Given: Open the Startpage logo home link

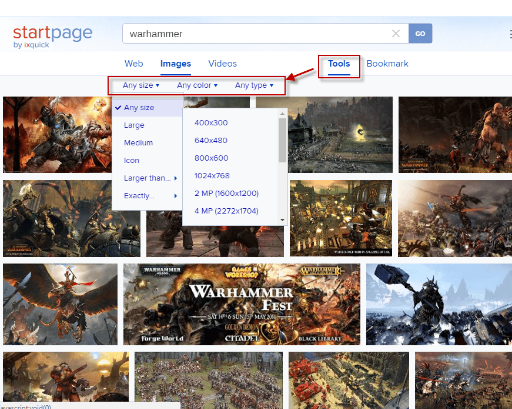Looking at the screenshot, I should (53, 36).
